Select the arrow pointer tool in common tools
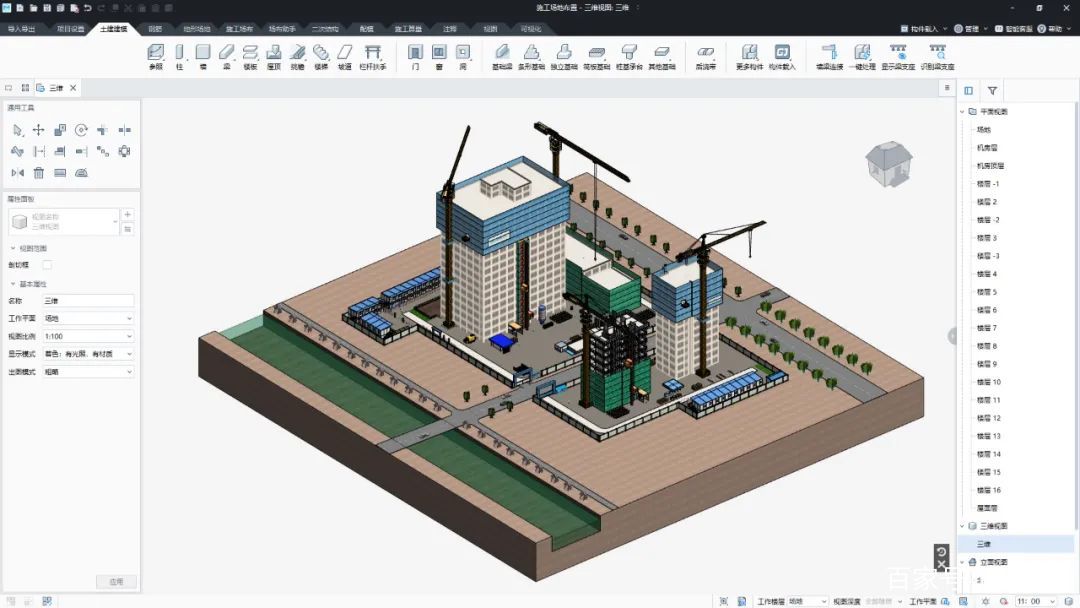 17,129
